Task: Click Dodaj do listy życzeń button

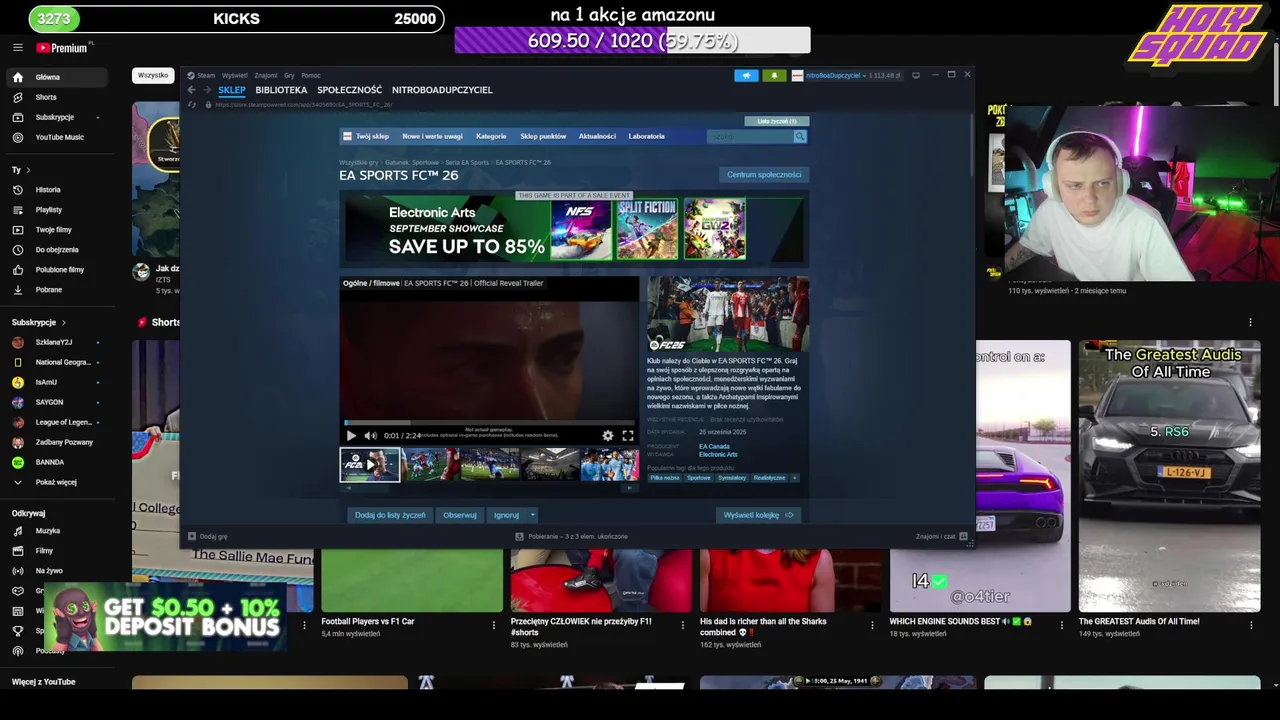Action: [x=390, y=515]
